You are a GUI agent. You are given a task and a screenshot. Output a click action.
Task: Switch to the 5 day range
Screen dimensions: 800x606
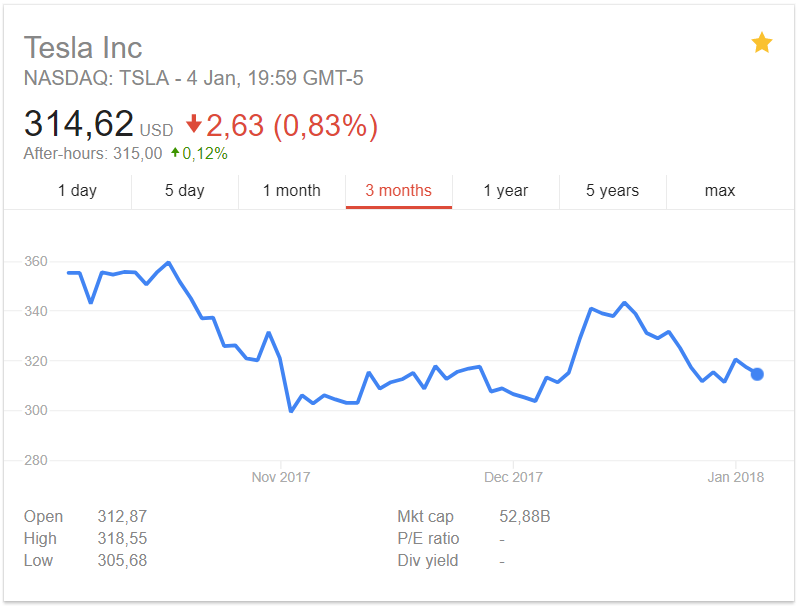(x=185, y=191)
